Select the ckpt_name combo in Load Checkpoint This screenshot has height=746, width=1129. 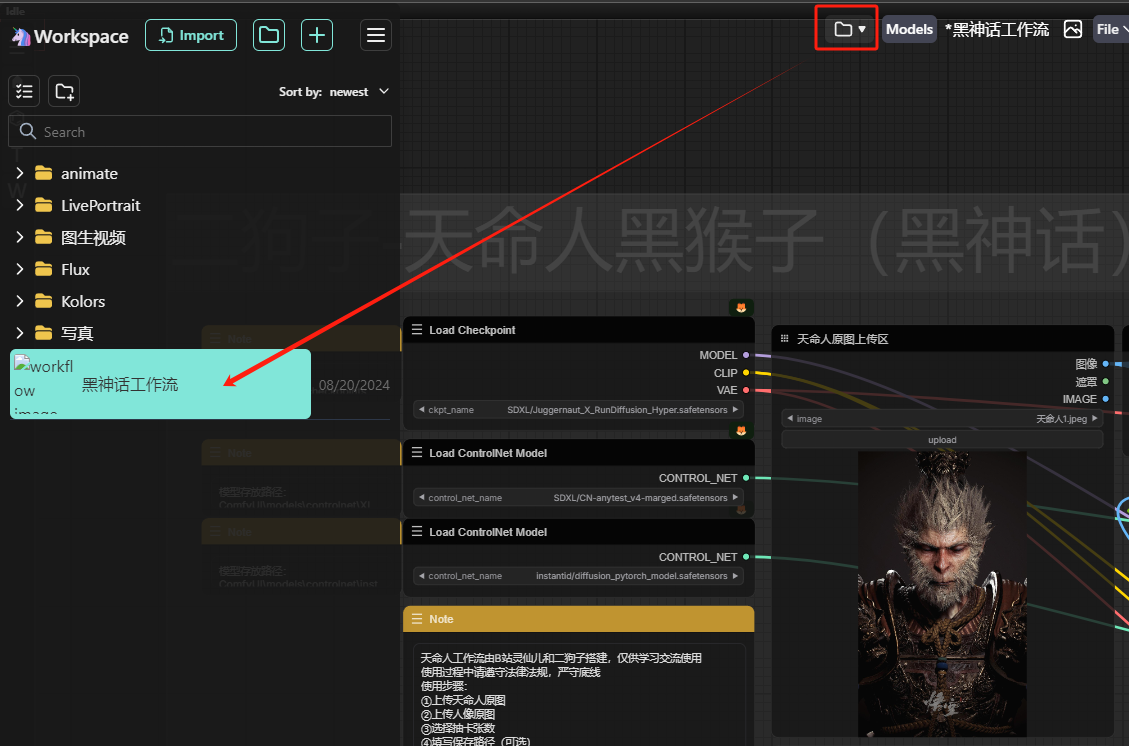click(x=578, y=410)
